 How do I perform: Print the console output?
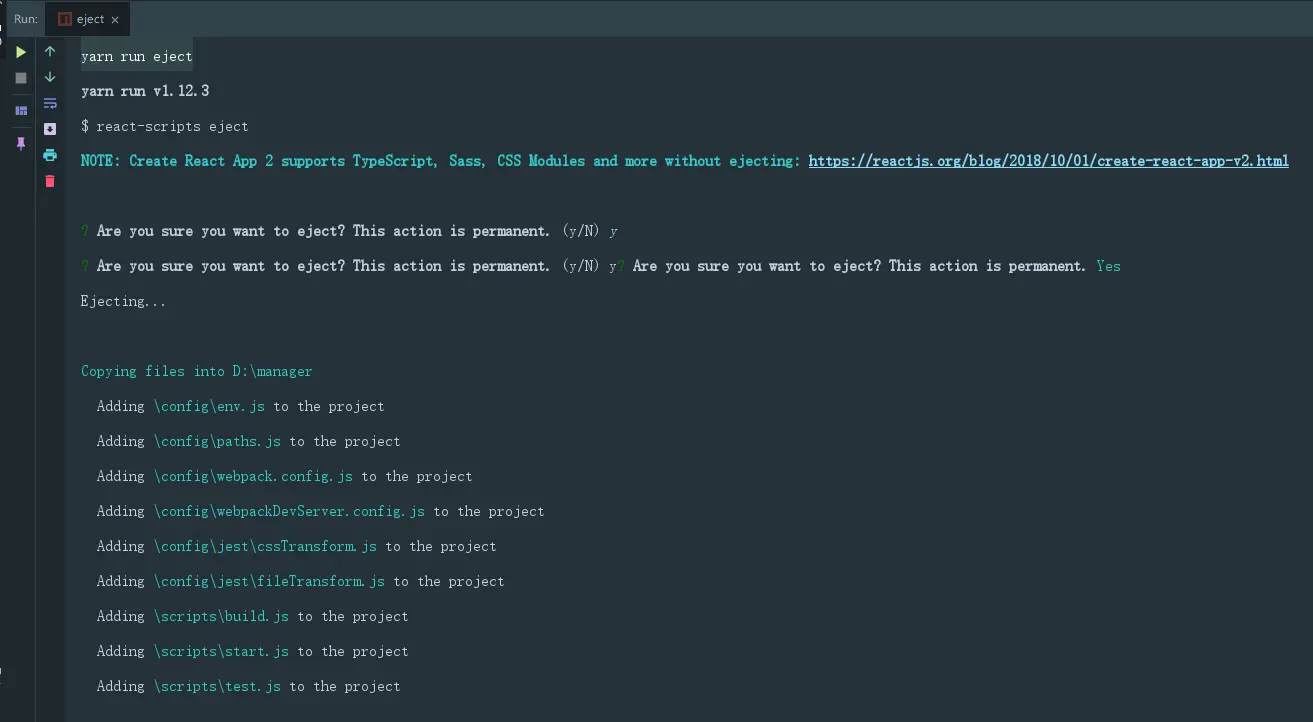pyautogui.click(x=50, y=155)
